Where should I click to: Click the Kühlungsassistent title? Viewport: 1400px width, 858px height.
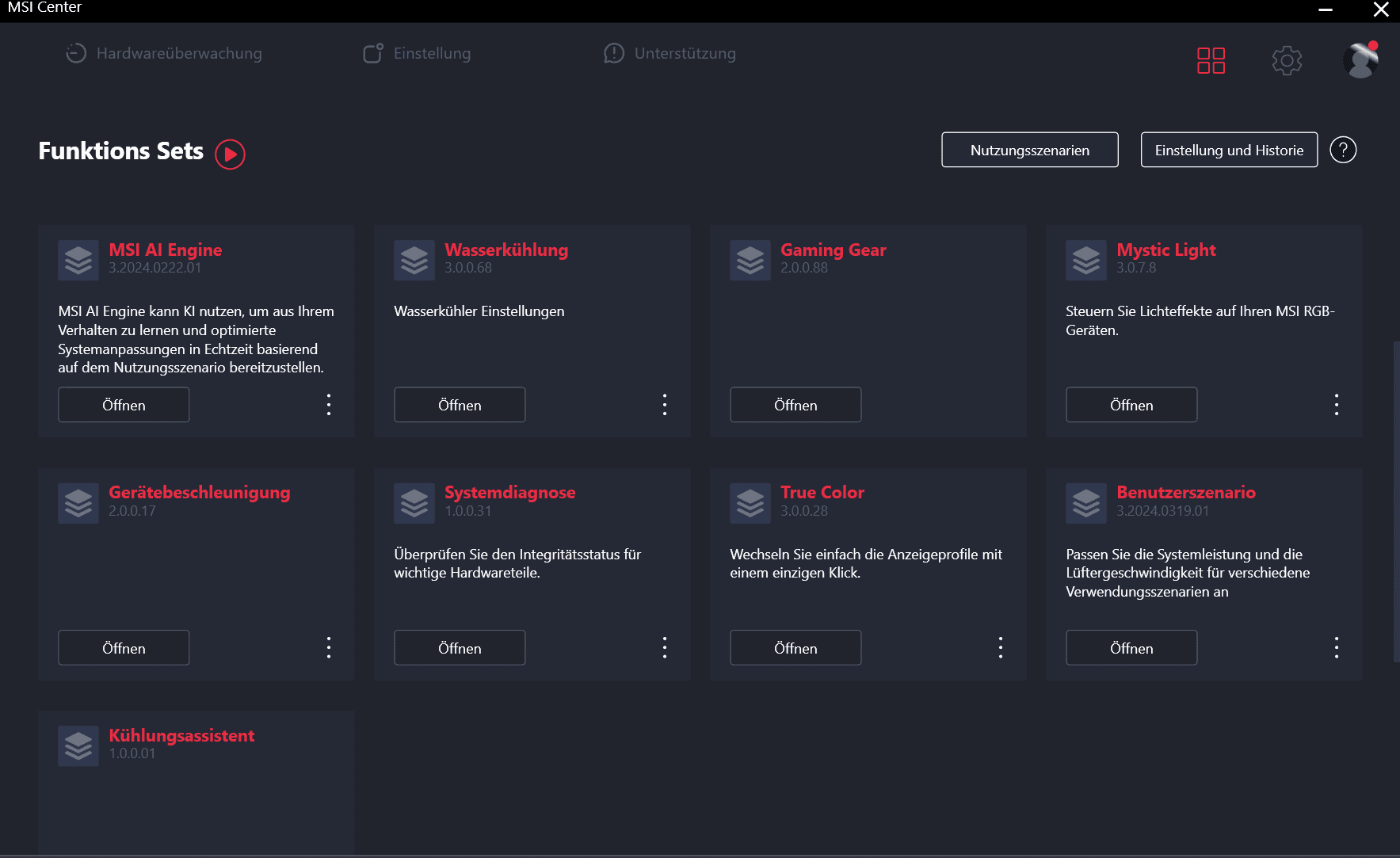(181, 736)
